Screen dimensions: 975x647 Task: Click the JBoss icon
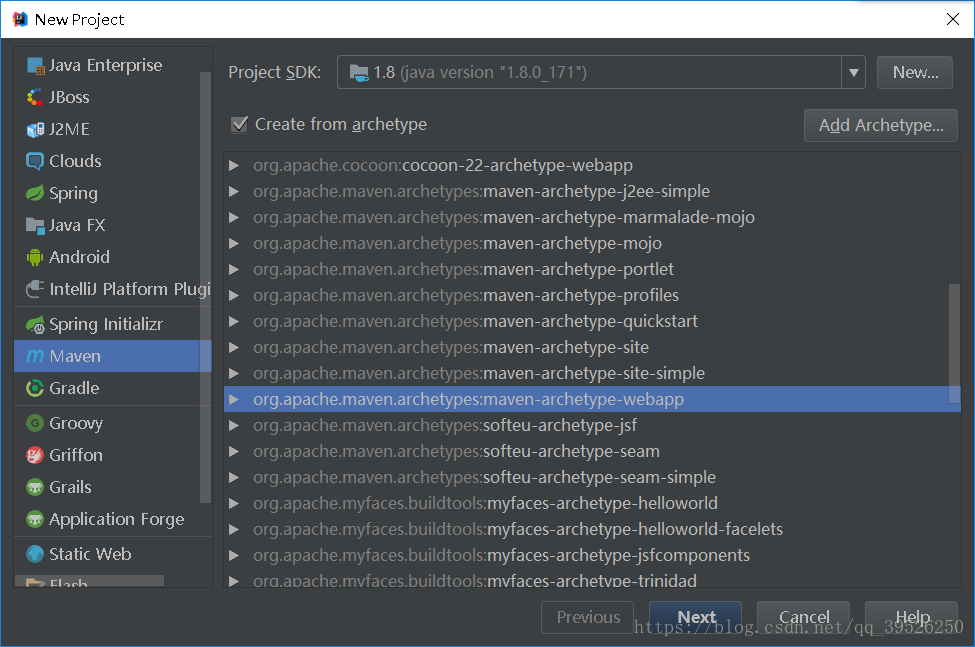[x=35, y=98]
